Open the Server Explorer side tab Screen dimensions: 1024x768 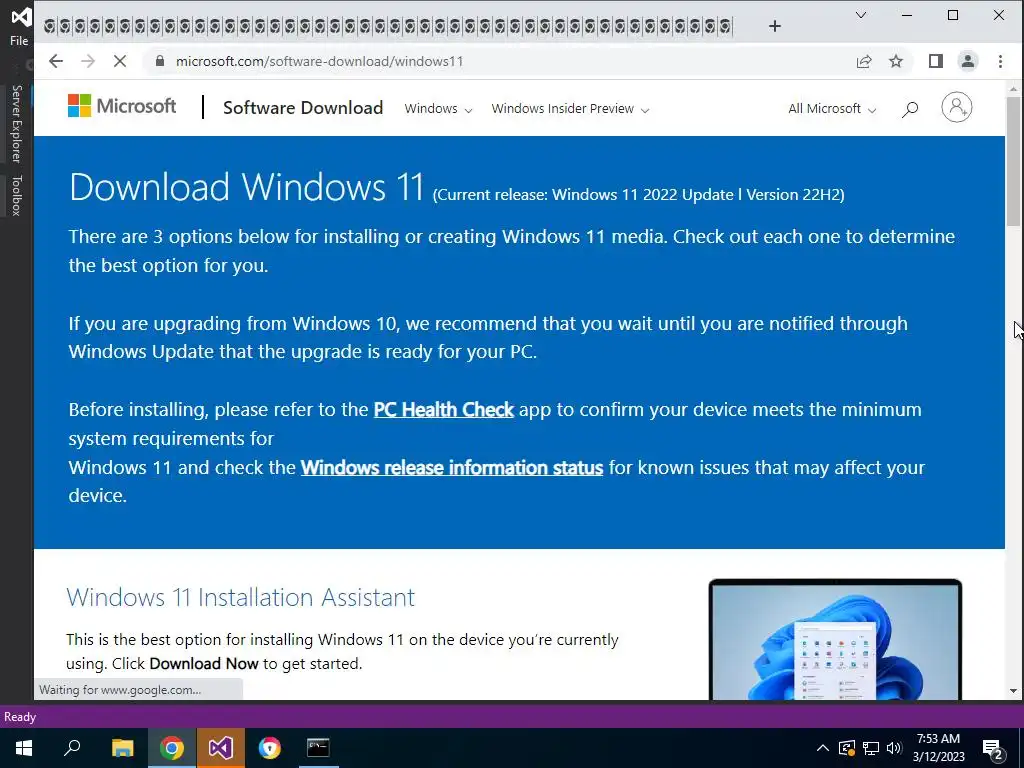tap(17, 123)
